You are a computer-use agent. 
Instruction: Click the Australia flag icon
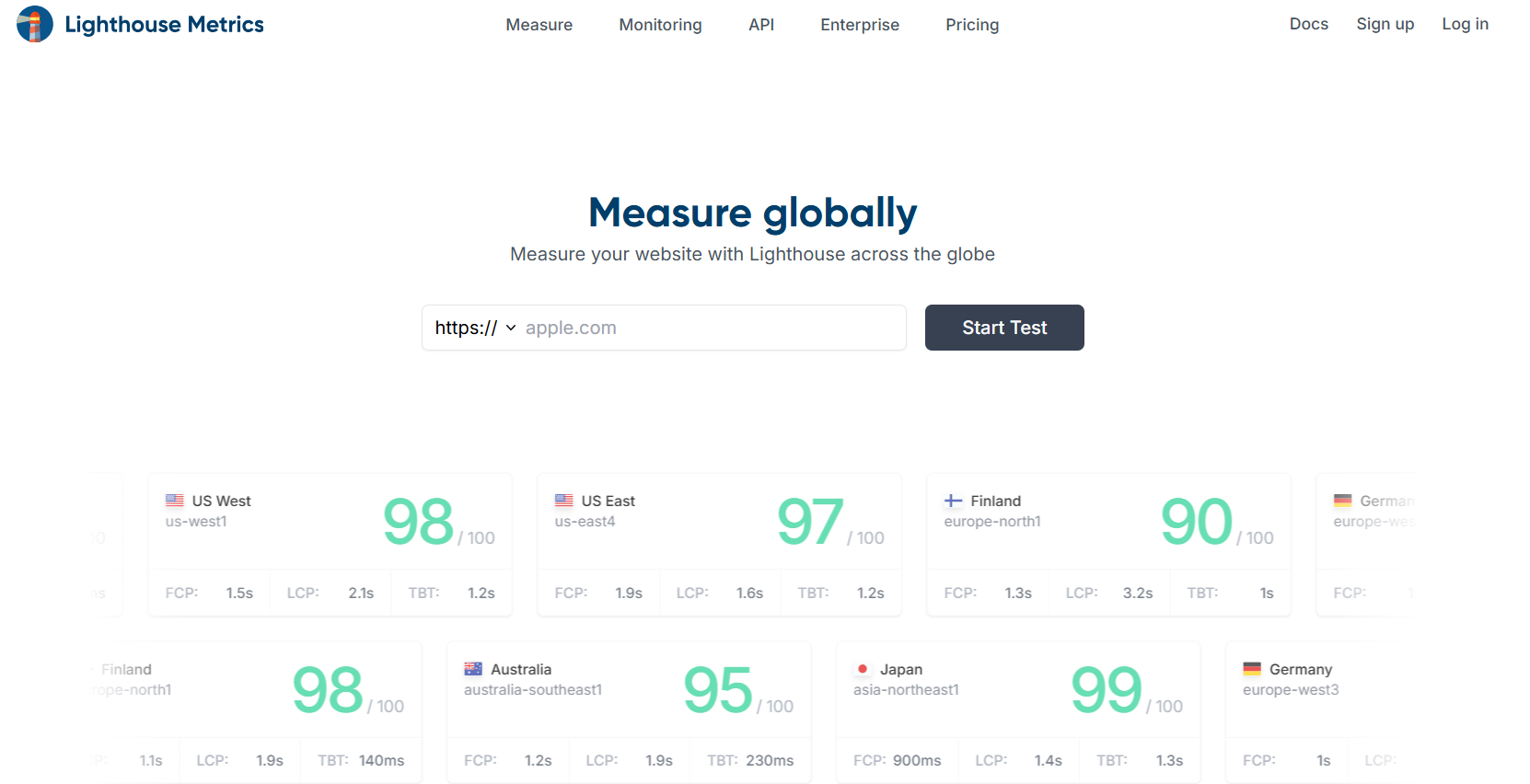pyautogui.click(x=473, y=669)
